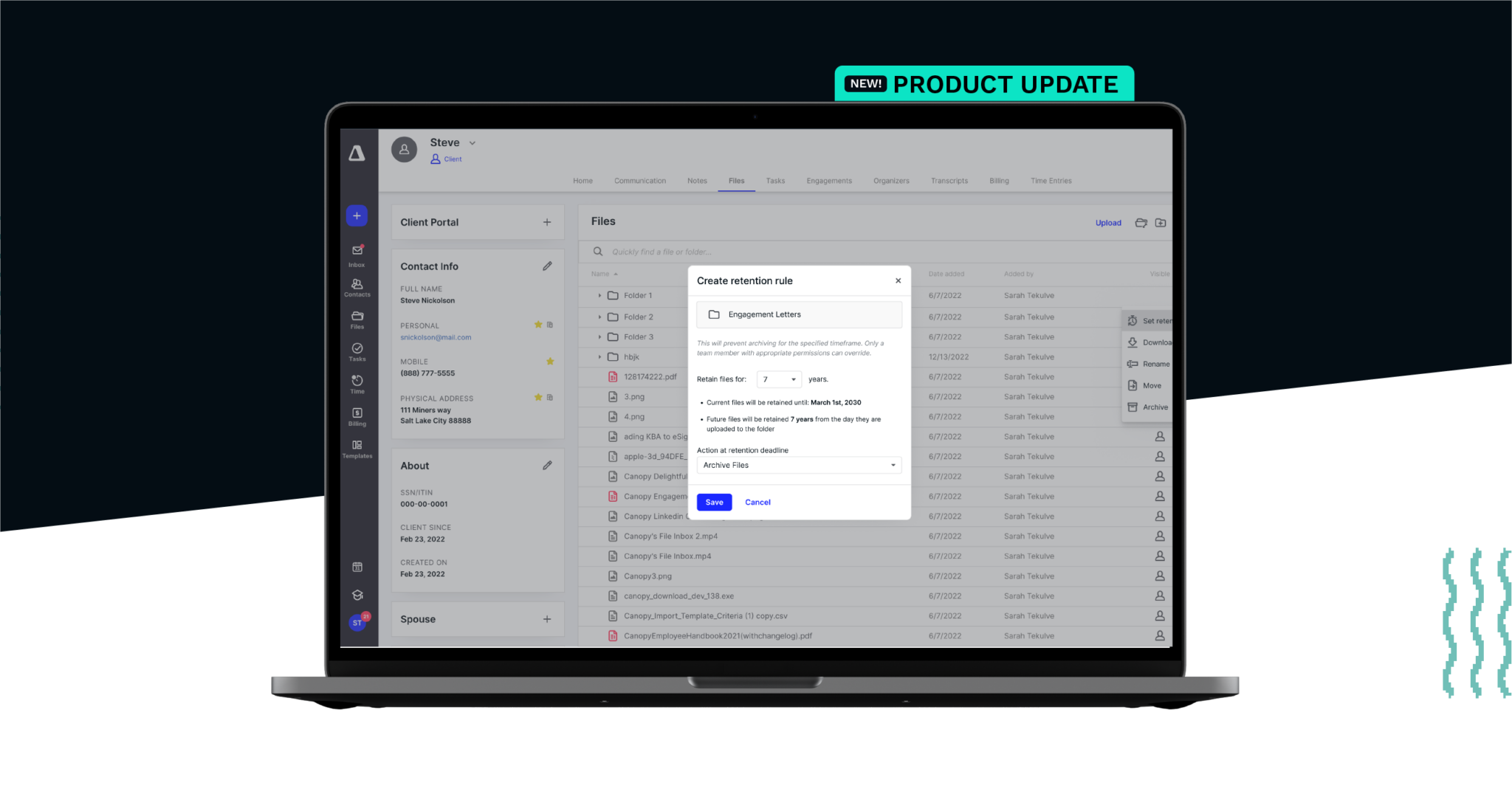Toggle visibility icon for Canopy3.png row

tap(1160, 576)
